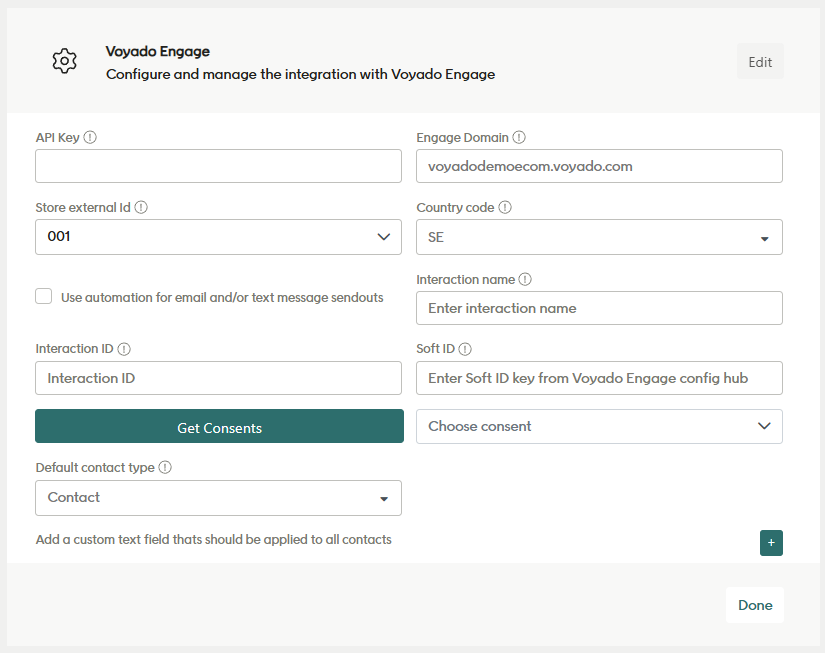Open the Default contact type dropdown
This screenshot has height=653, width=825.
(383, 498)
